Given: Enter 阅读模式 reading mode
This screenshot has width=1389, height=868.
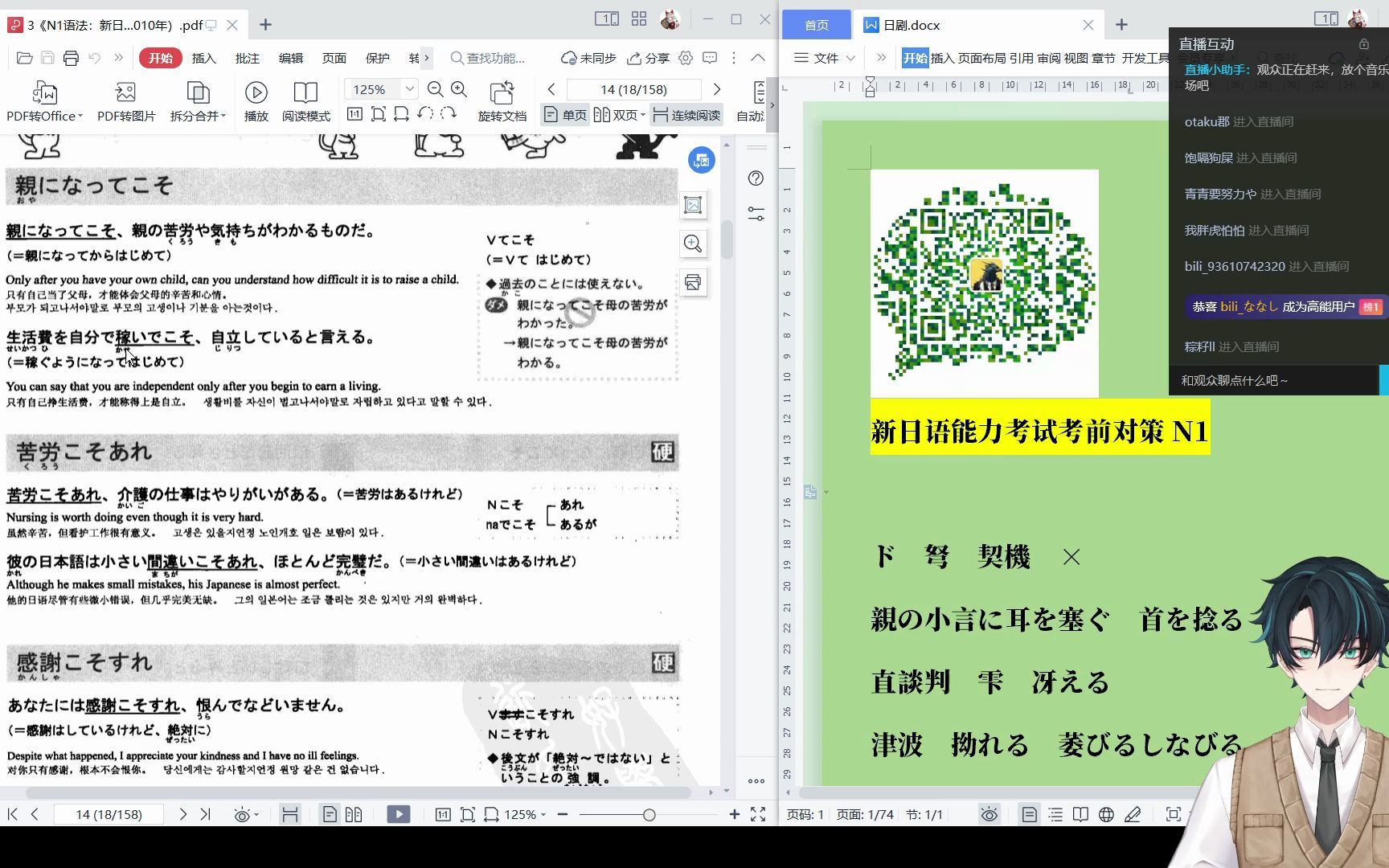Looking at the screenshot, I should click(x=306, y=101).
